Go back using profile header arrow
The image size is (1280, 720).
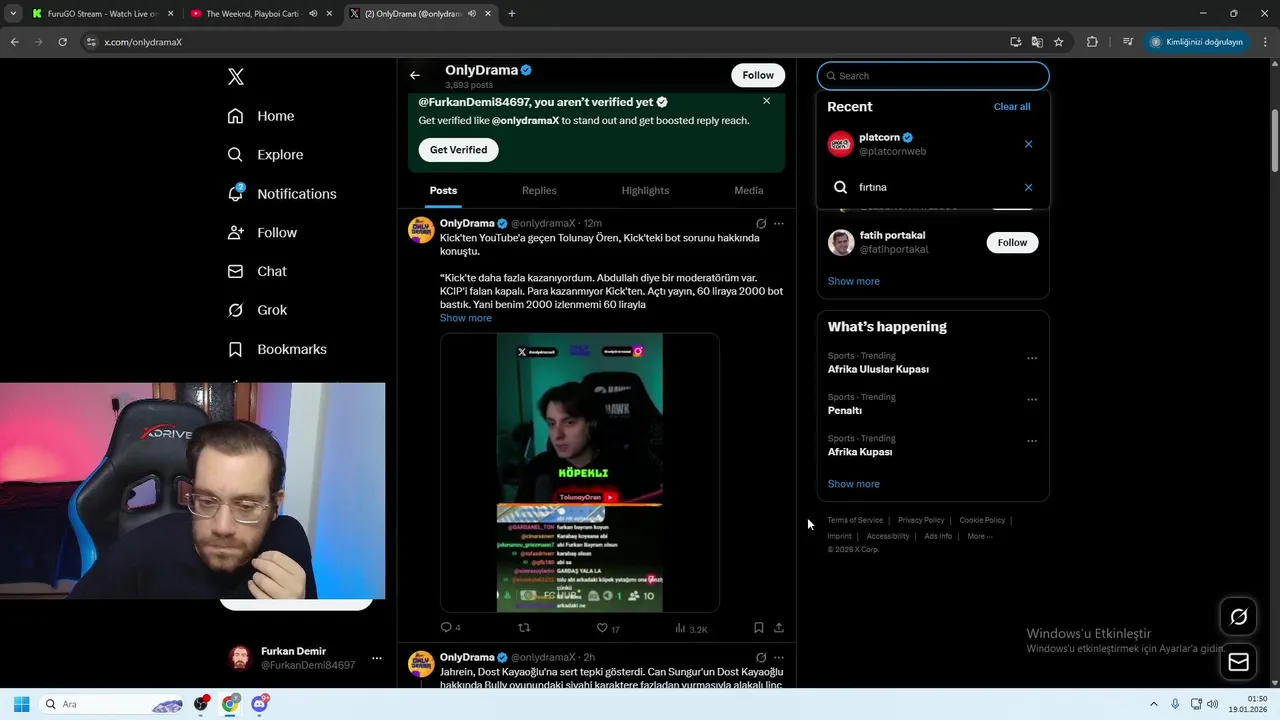[x=415, y=75]
